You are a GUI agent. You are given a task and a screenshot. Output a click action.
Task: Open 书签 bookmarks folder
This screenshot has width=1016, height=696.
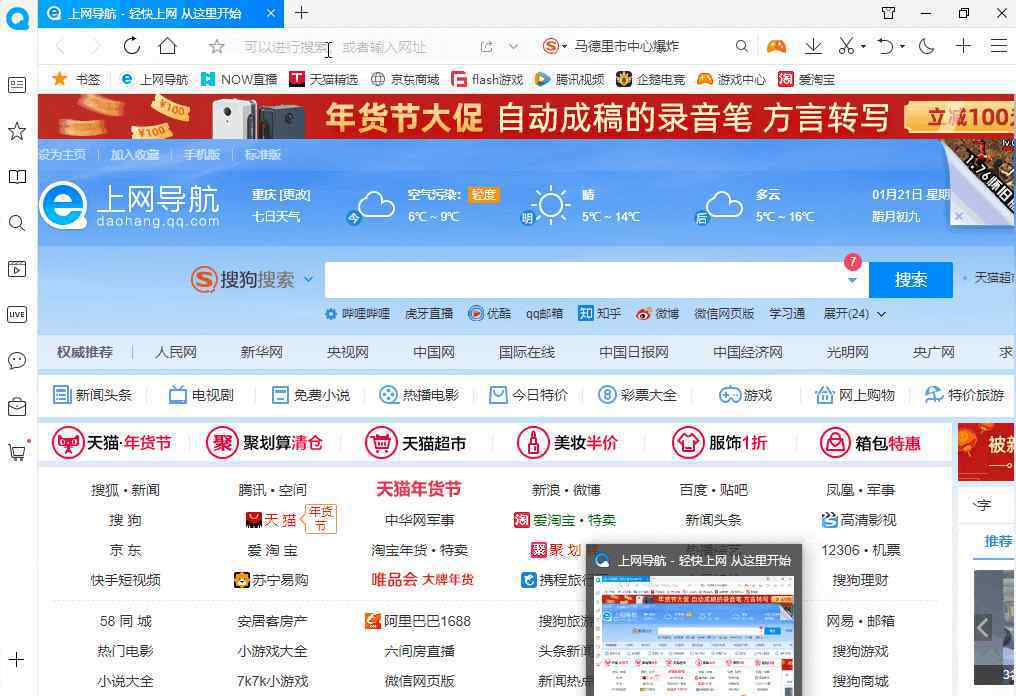pos(77,80)
